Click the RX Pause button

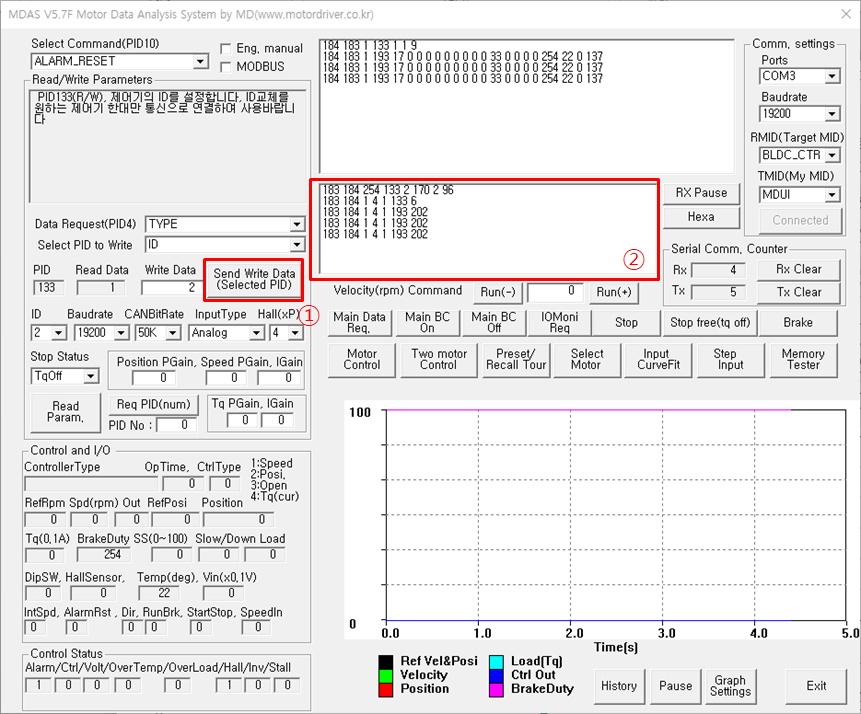(701, 192)
